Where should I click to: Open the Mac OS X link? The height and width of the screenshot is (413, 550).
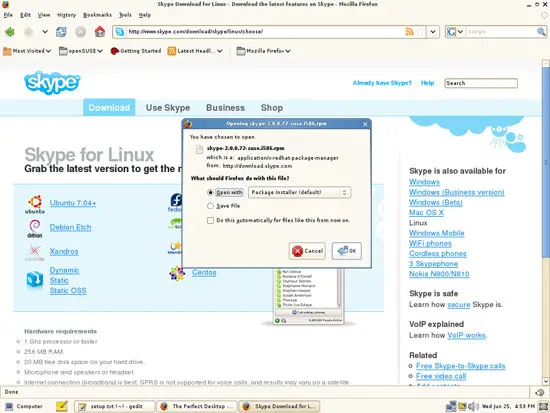[x=426, y=213]
